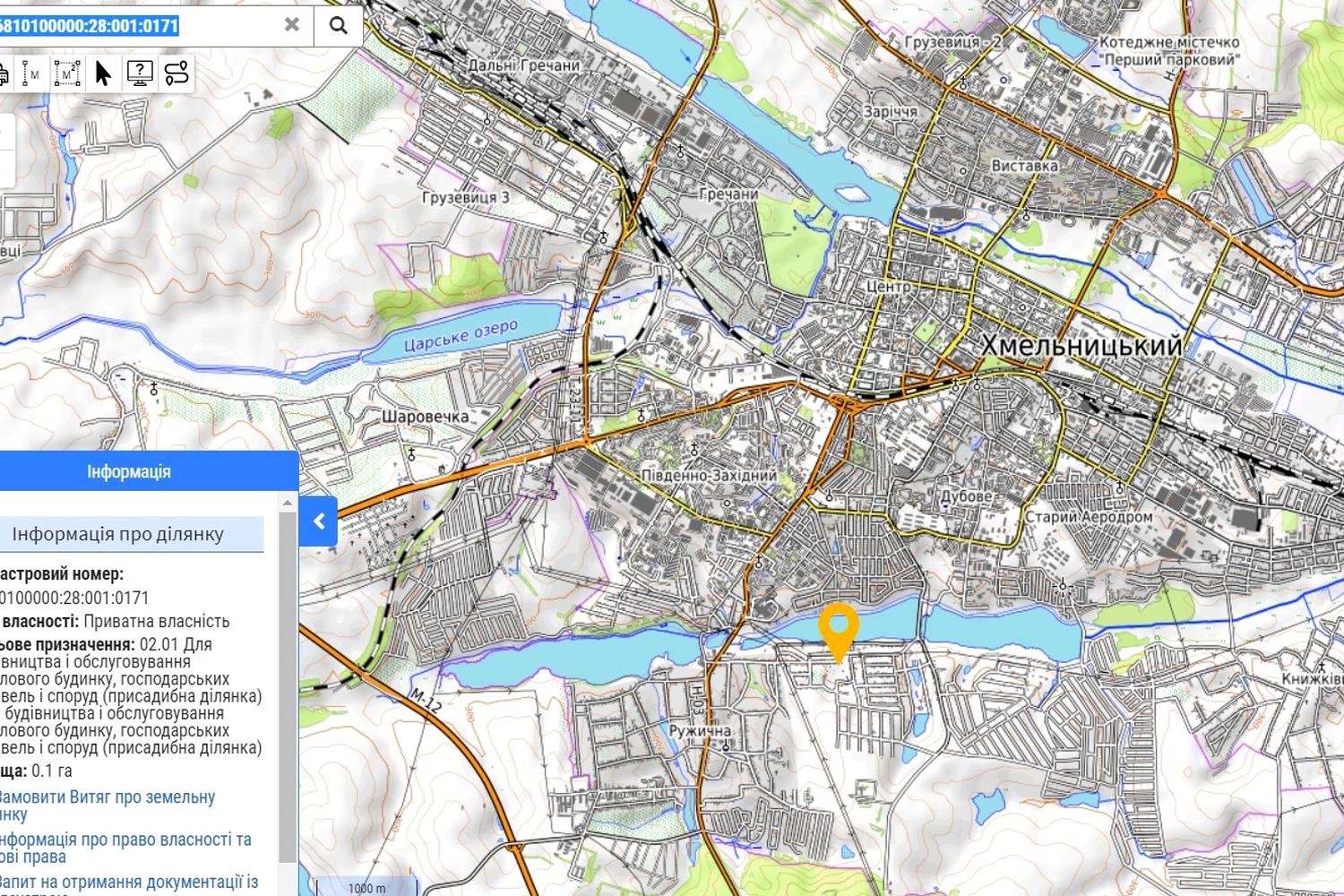This screenshot has height=896, width=1344.
Task: Select the measure distance tool
Action: coord(31,73)
